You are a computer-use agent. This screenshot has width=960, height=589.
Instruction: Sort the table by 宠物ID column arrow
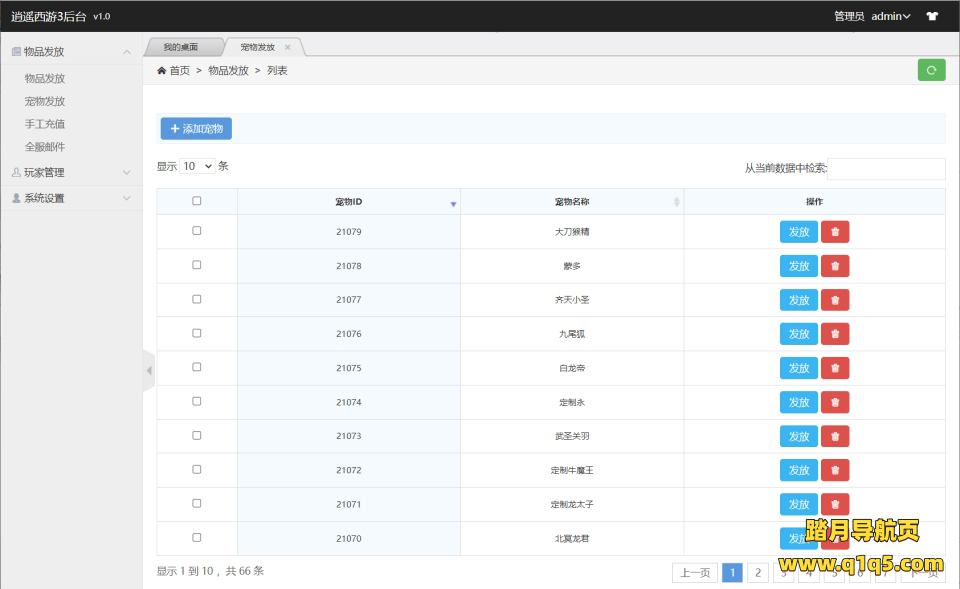tap(453, 203)
